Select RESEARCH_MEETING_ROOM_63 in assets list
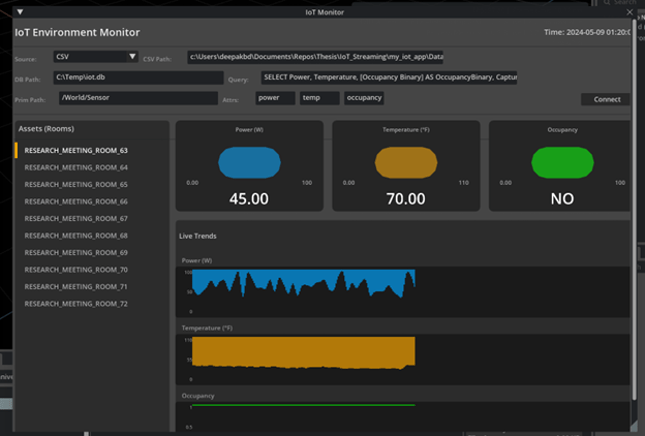This screenshot has width=645, height=436. (76, 151)
